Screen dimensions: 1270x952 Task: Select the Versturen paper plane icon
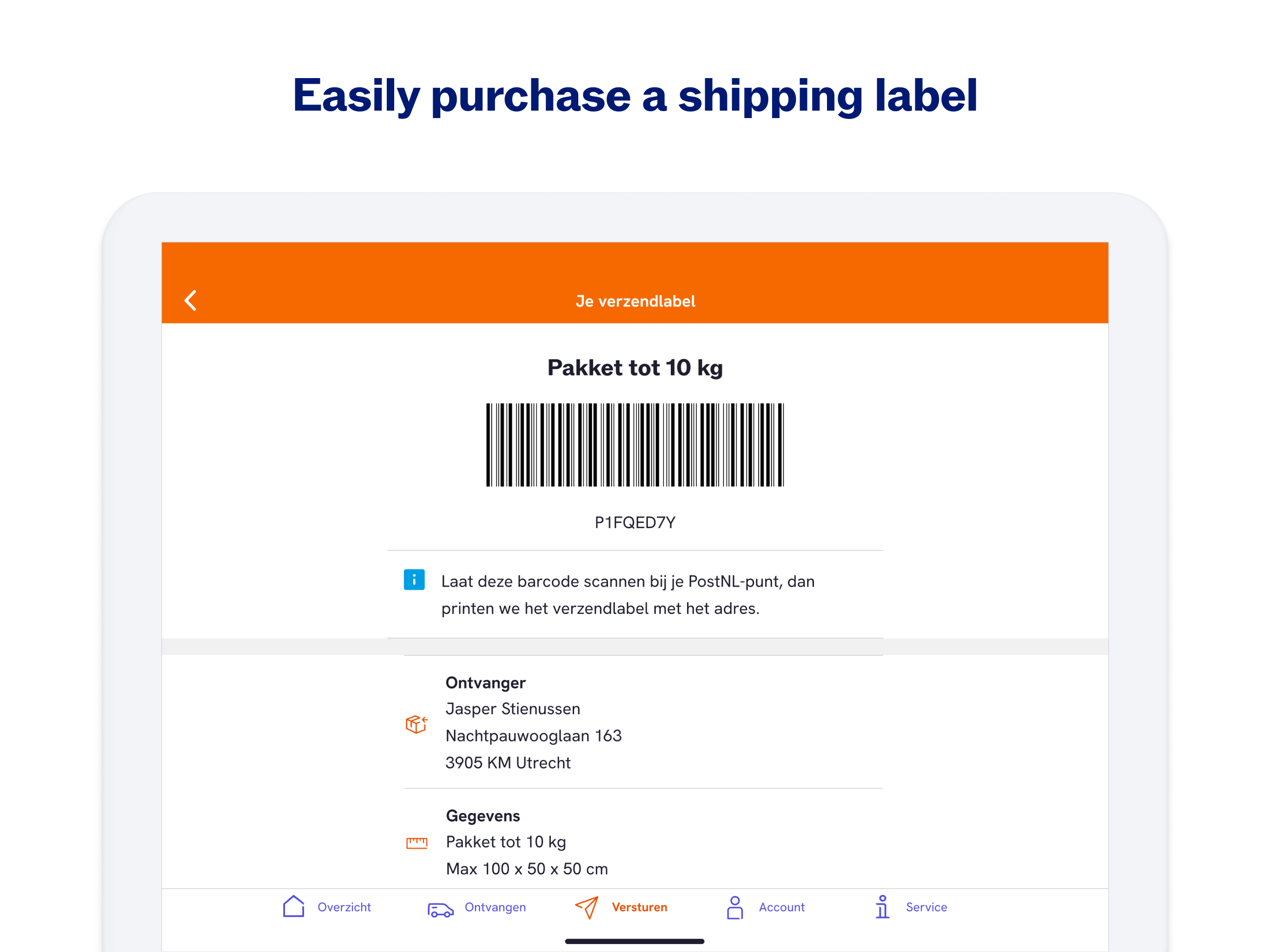pos(587,907)
